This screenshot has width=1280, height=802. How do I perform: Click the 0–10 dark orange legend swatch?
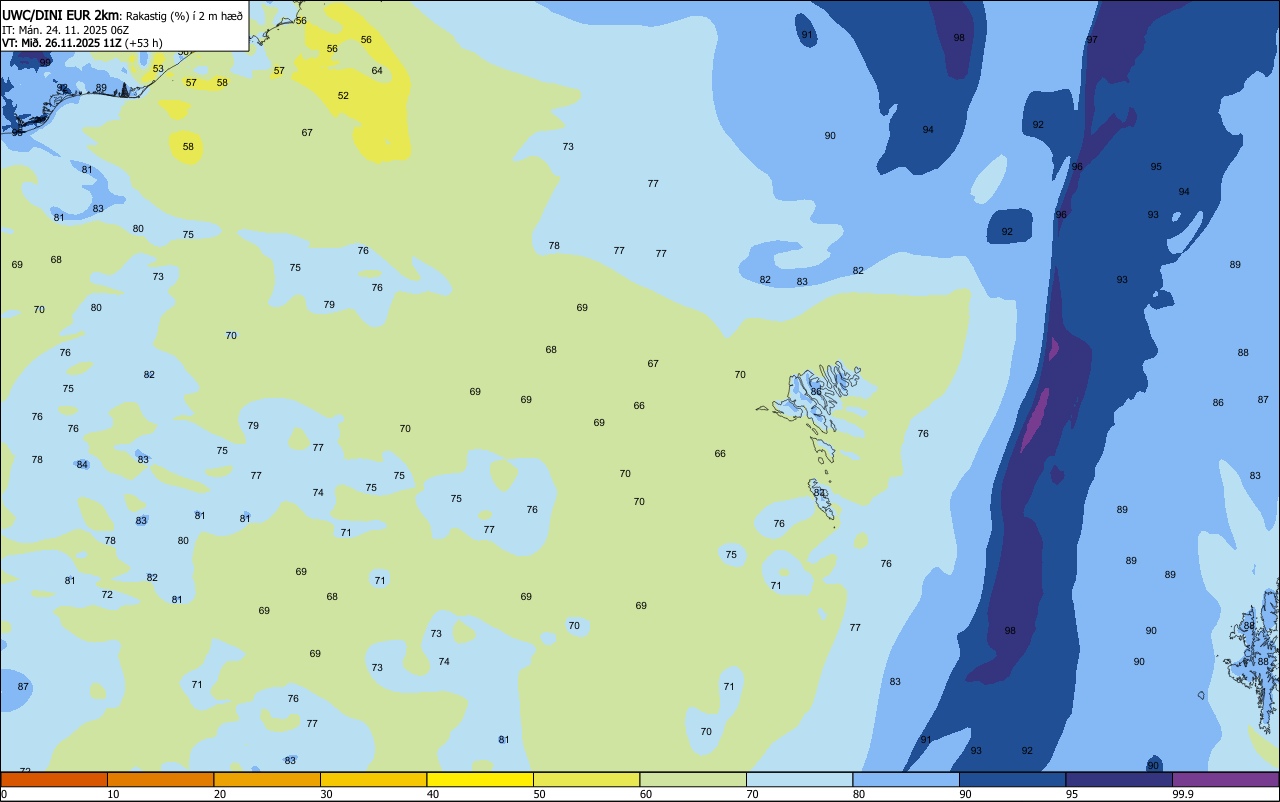point(54,779)
